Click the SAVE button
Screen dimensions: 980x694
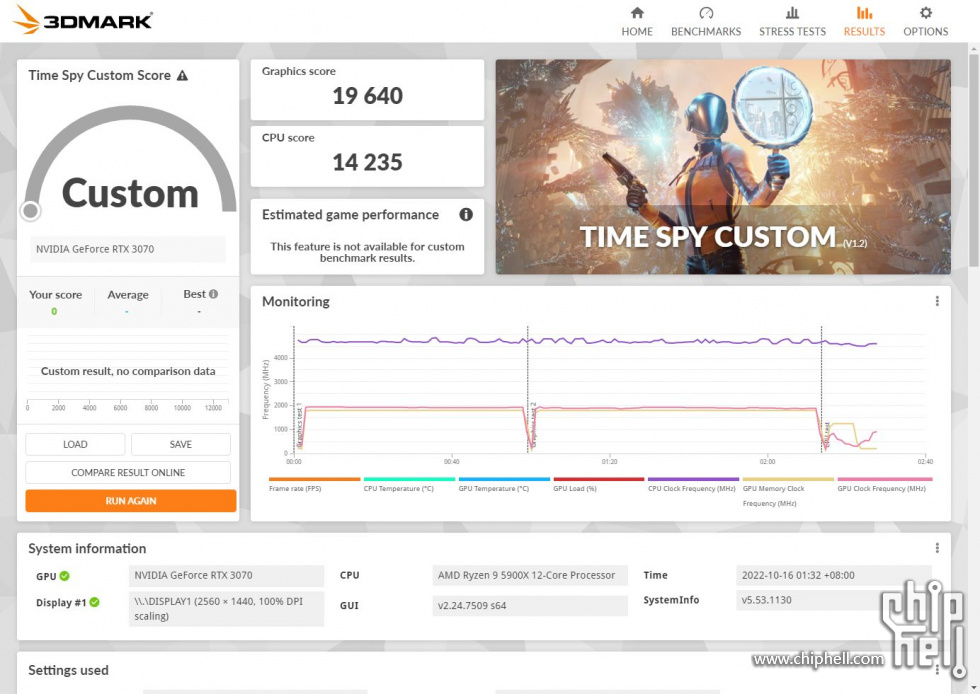click(x=181, y=444)
